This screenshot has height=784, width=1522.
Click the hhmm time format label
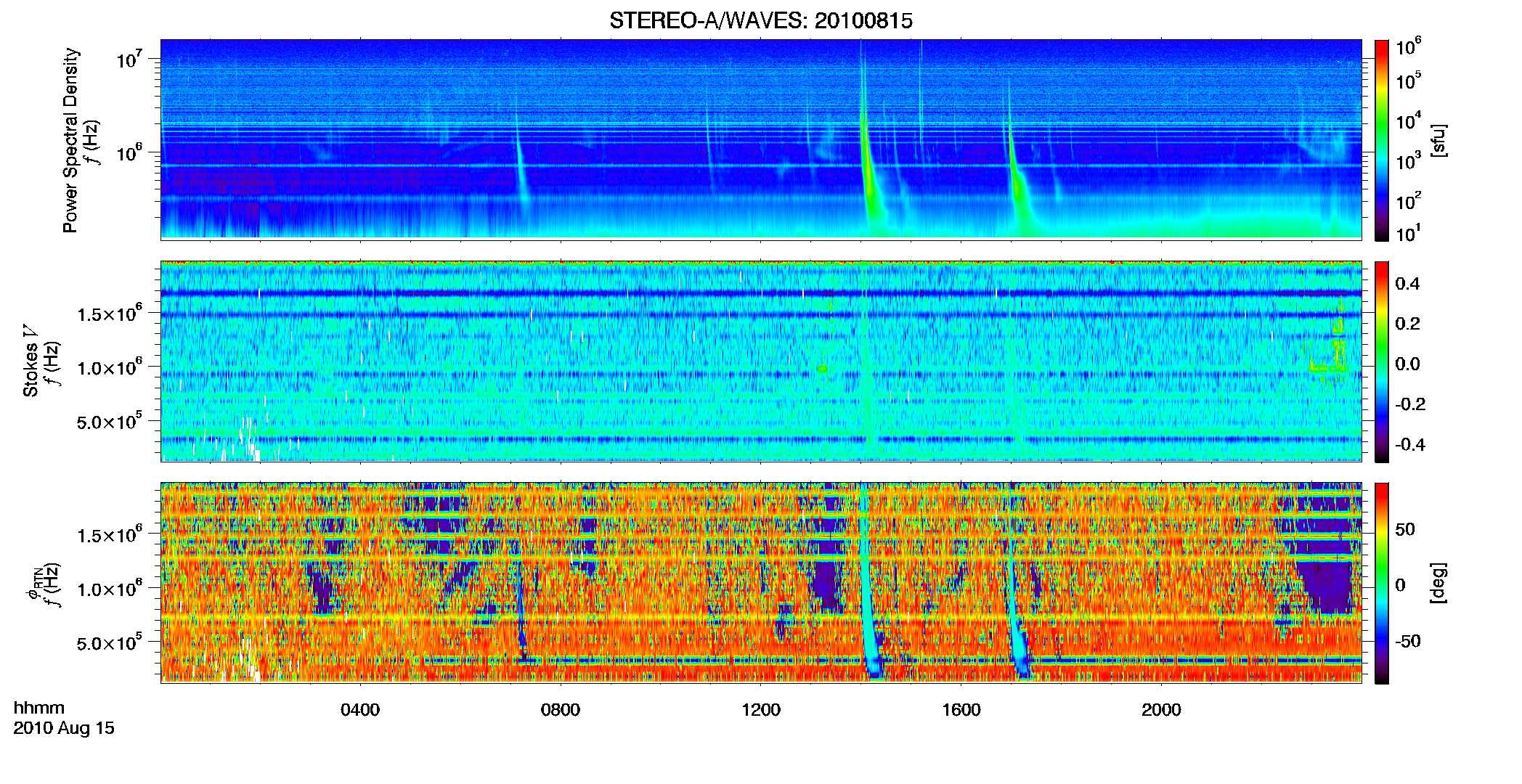click(x=39, y=708)
